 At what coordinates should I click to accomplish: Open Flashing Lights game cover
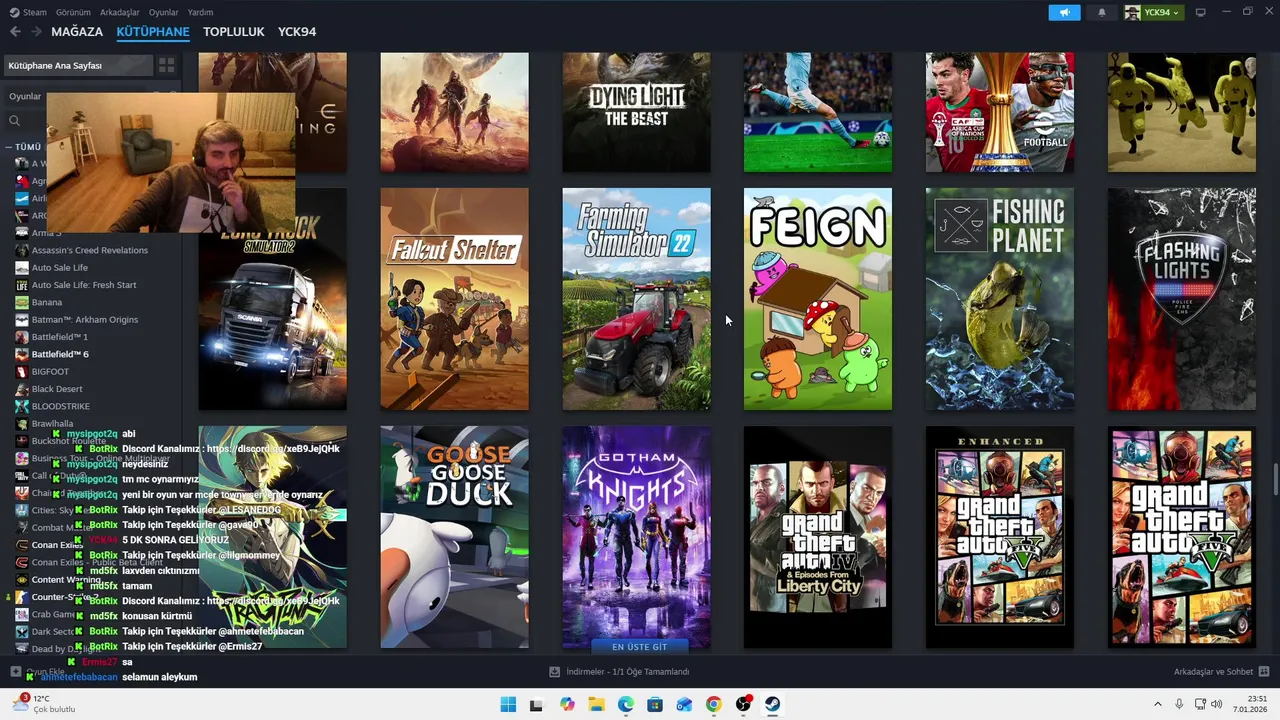(x=1182, y=299)
